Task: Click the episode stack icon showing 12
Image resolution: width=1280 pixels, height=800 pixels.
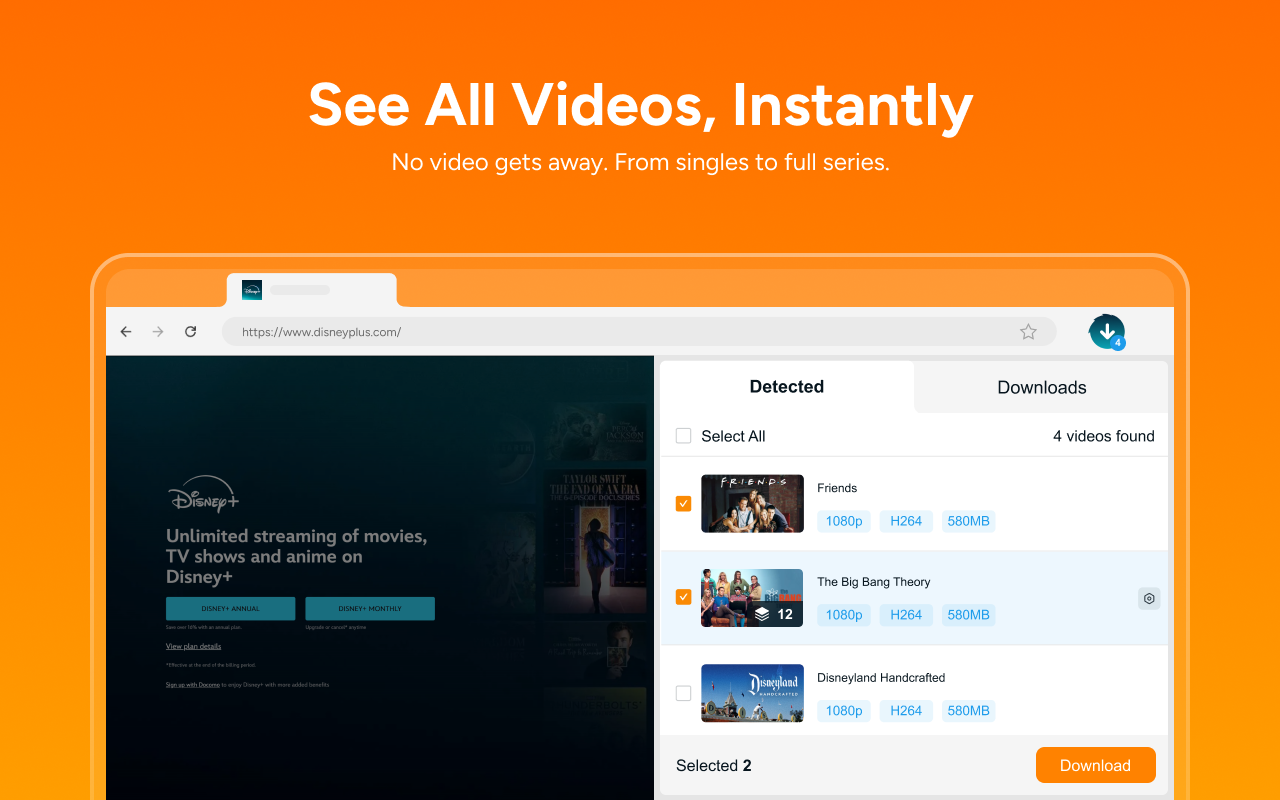Action: [x=762, y=614]
